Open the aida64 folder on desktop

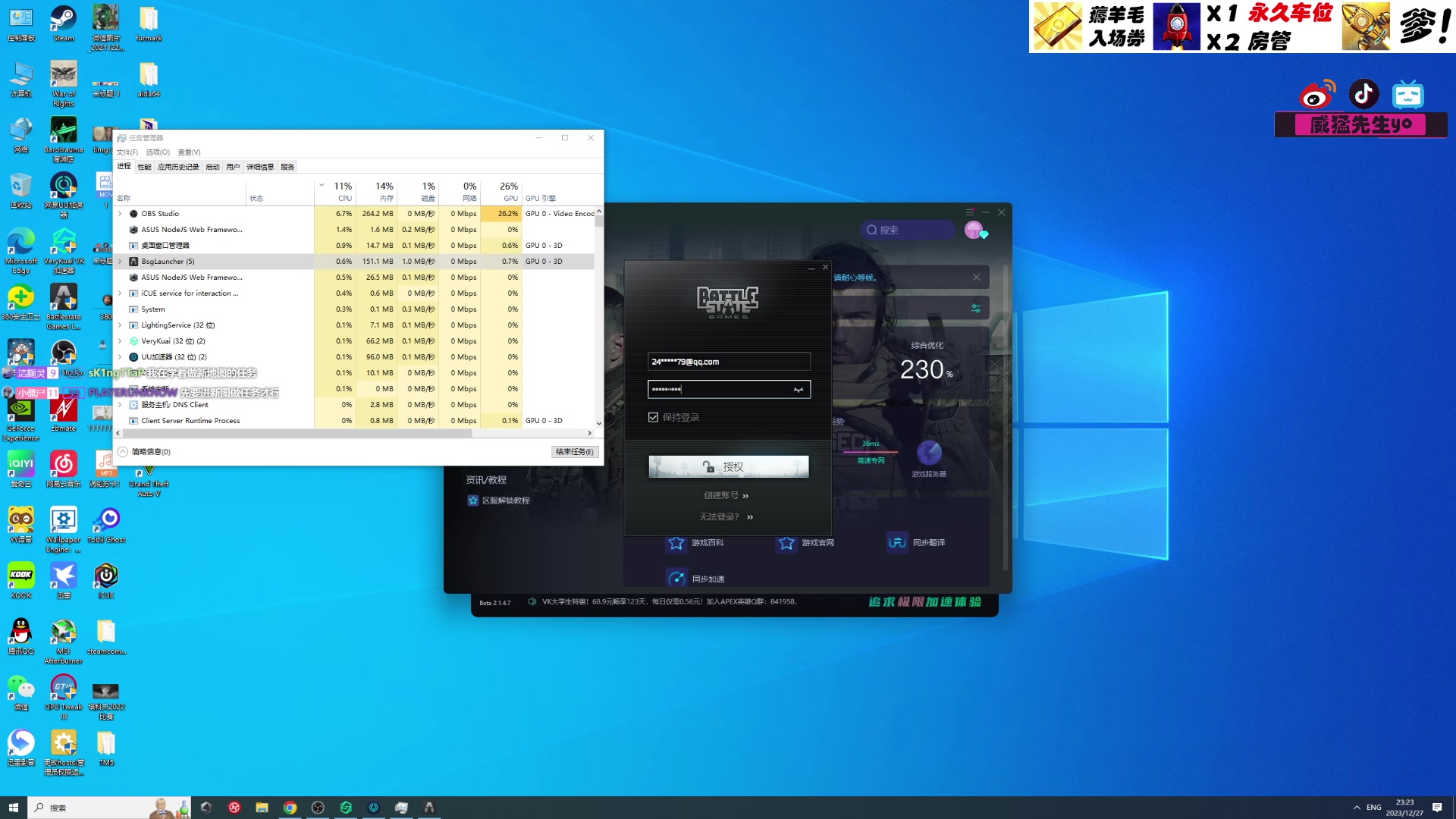[x=149, y=80]
